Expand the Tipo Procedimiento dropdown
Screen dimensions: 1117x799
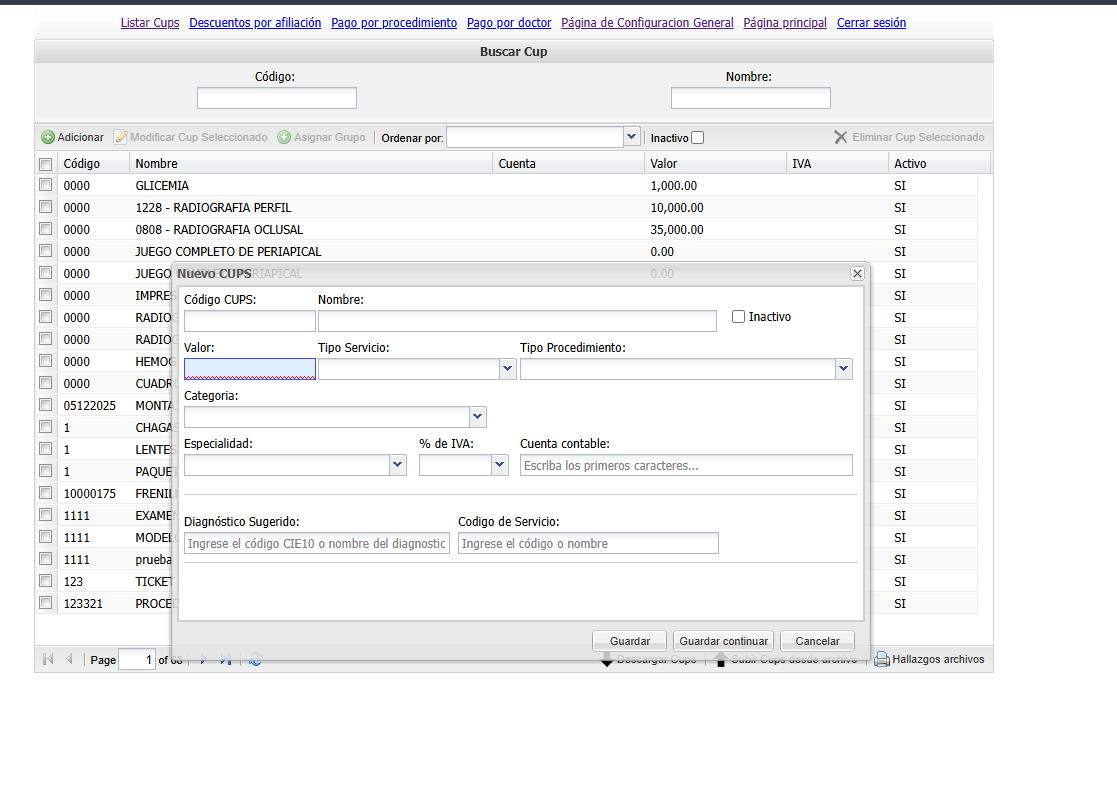pos(843,369)
